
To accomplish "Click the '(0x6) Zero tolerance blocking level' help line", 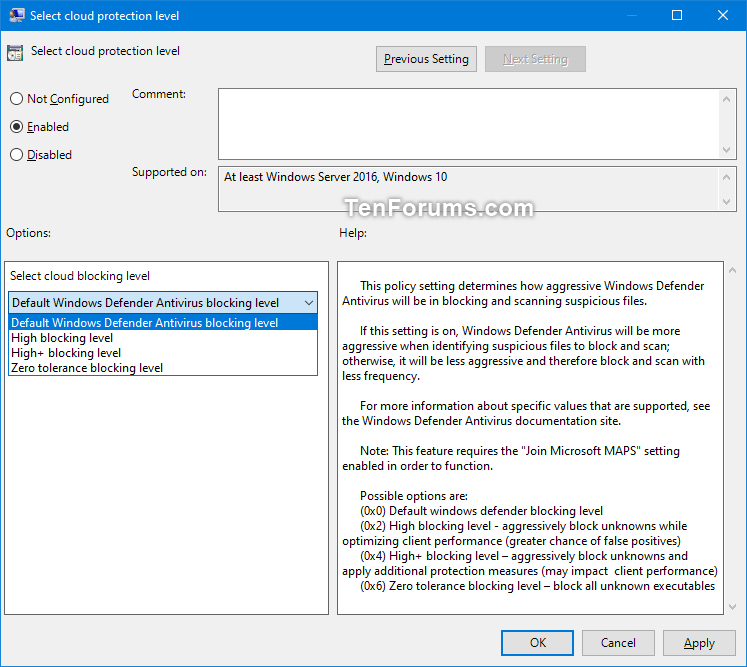I will [x=537, y=586].
